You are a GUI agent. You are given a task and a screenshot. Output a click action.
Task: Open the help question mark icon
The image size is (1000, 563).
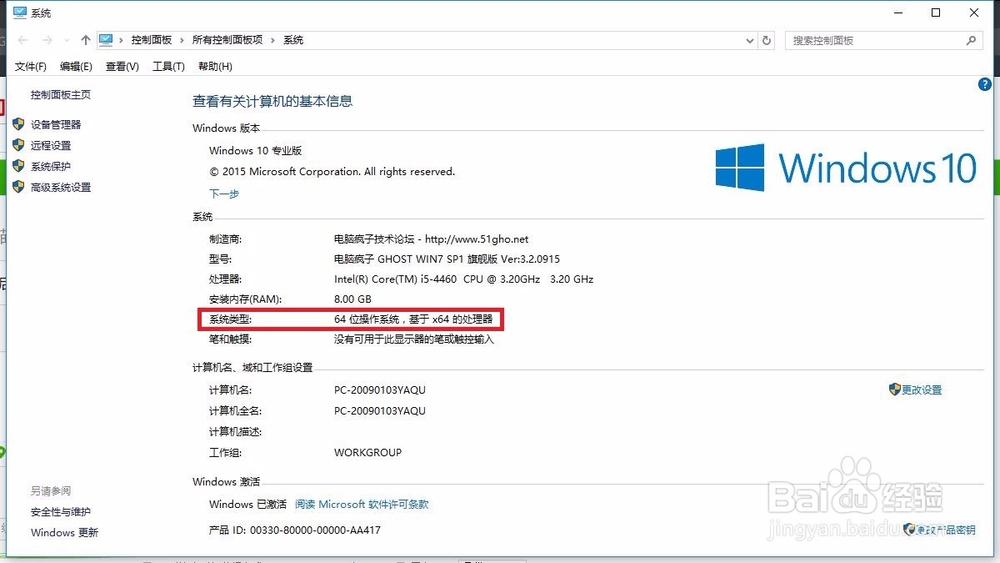coord(985,84)
